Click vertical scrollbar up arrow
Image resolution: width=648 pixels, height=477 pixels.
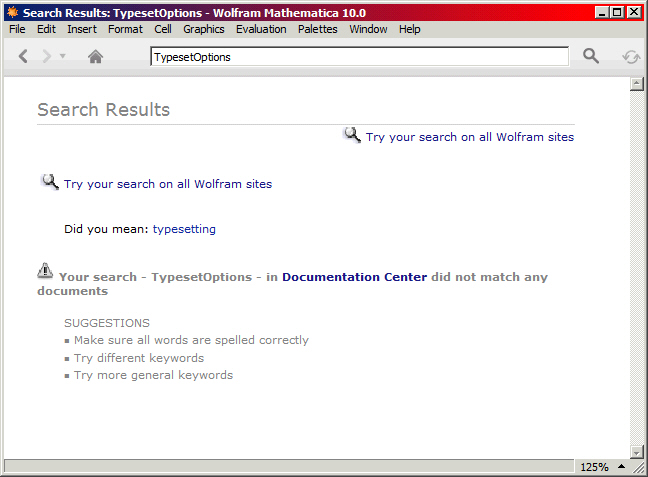[637, 84]
